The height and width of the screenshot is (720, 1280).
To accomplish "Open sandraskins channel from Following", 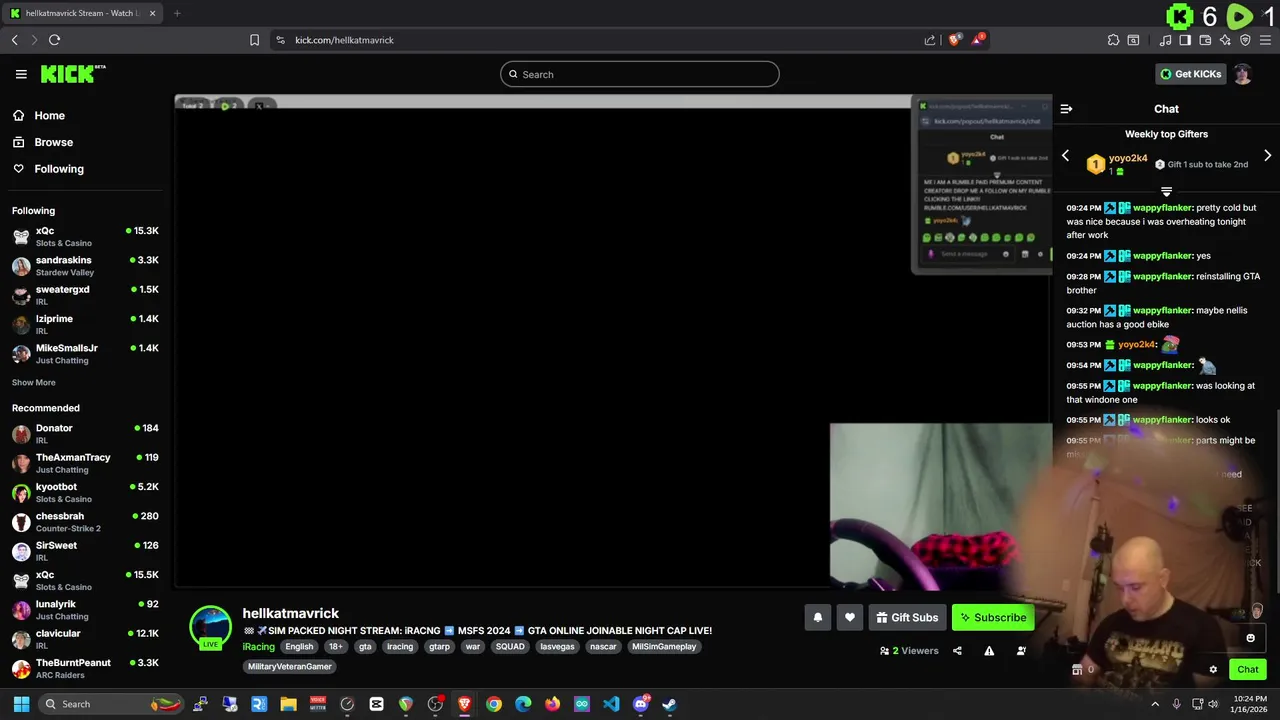I will [x=85, y=266].
